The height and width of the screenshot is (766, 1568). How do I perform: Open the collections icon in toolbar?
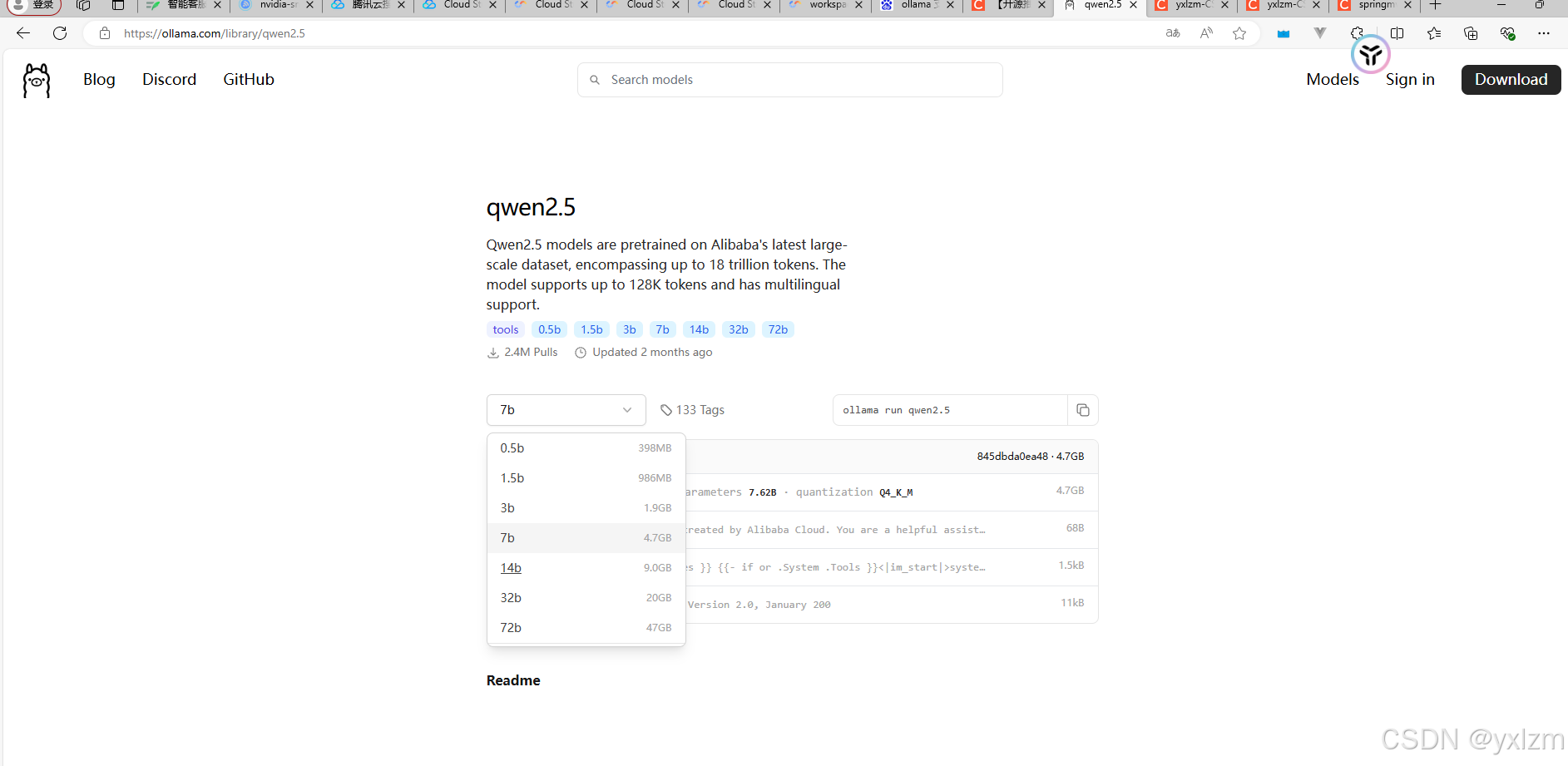point(1471,33)
